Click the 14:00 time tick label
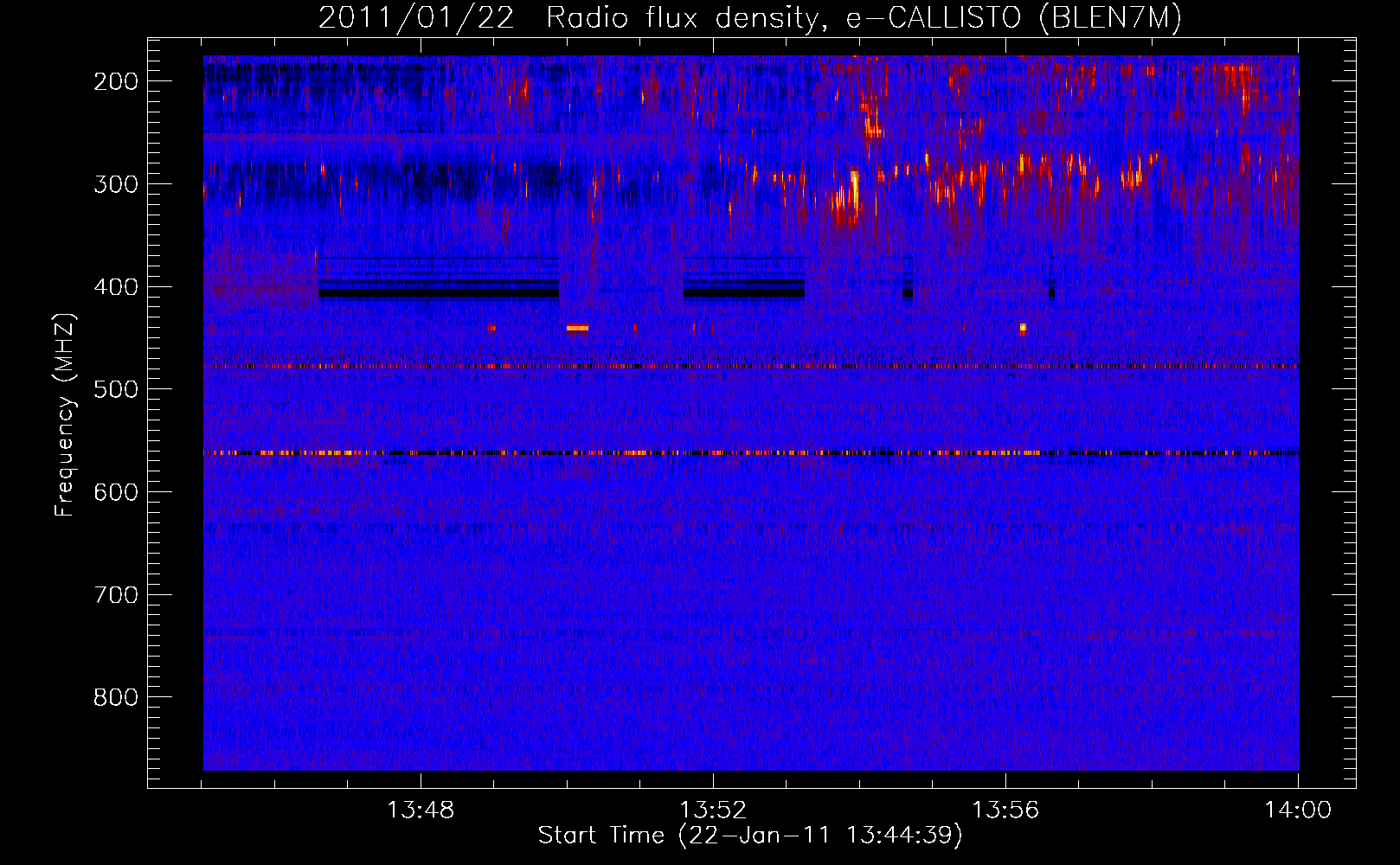Image resolution: width=1400 pixels, height=865 pixels. 1298,811
